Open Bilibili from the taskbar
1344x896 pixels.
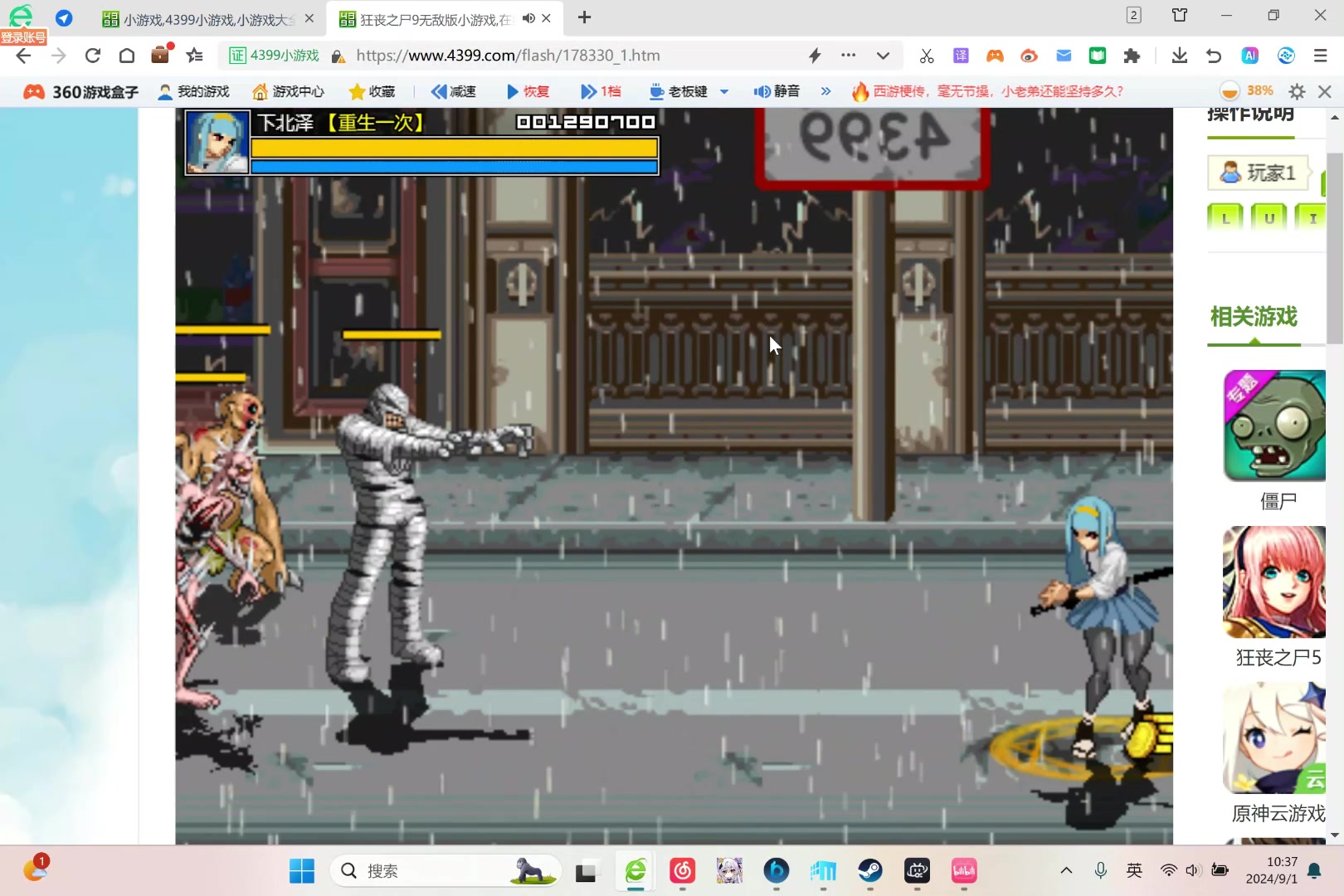pos(964,871)
